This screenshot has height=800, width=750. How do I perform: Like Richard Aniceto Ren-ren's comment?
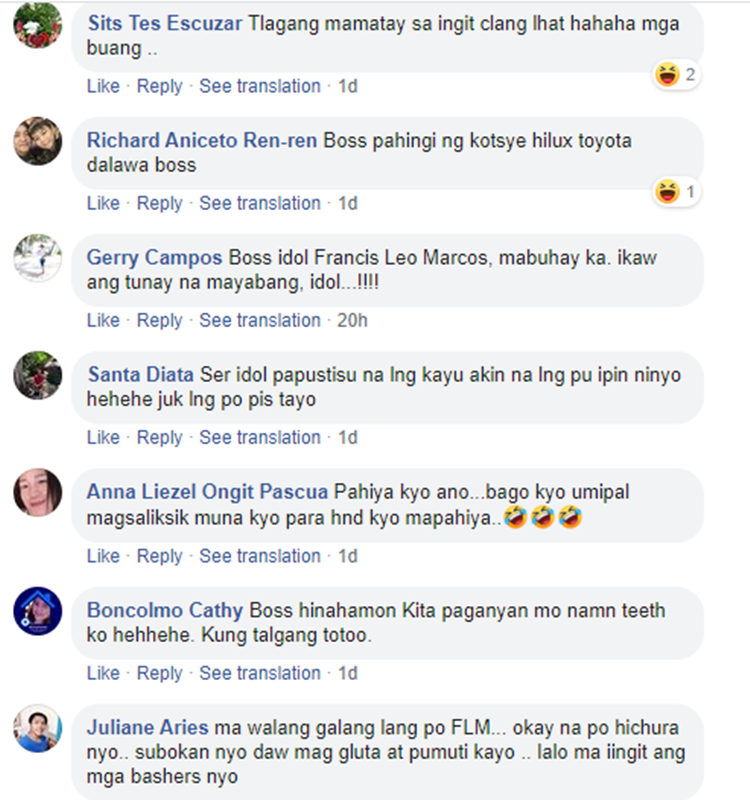(x=103, y=204)
